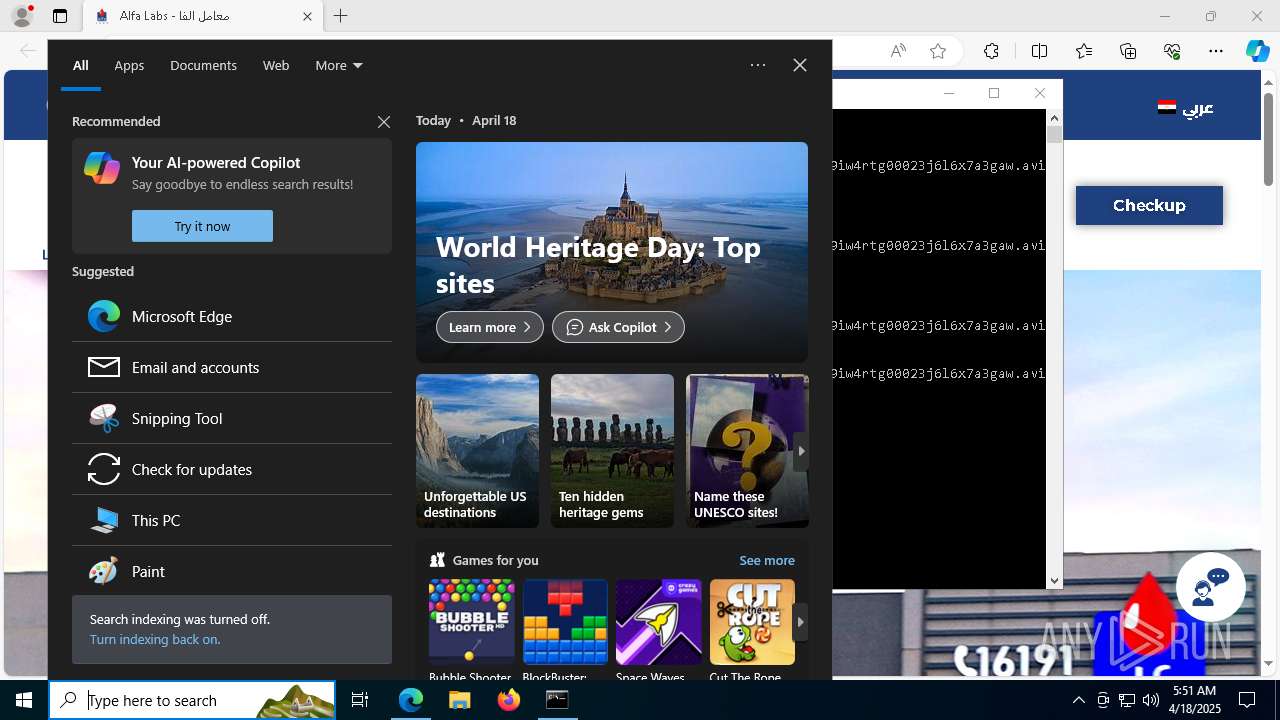
Task: Show next heritage article cards arrow
Action: 800,451
